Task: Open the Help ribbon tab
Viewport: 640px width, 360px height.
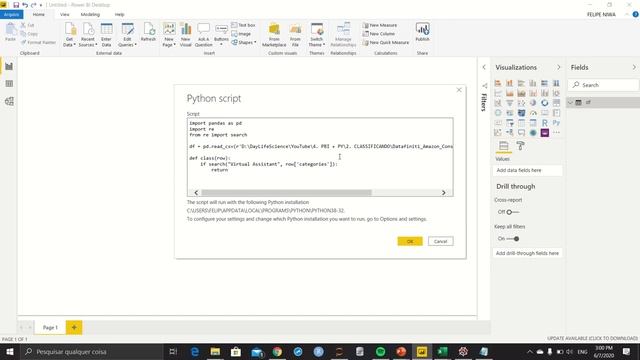Action: pyautogui.click(x=119, y=14)
